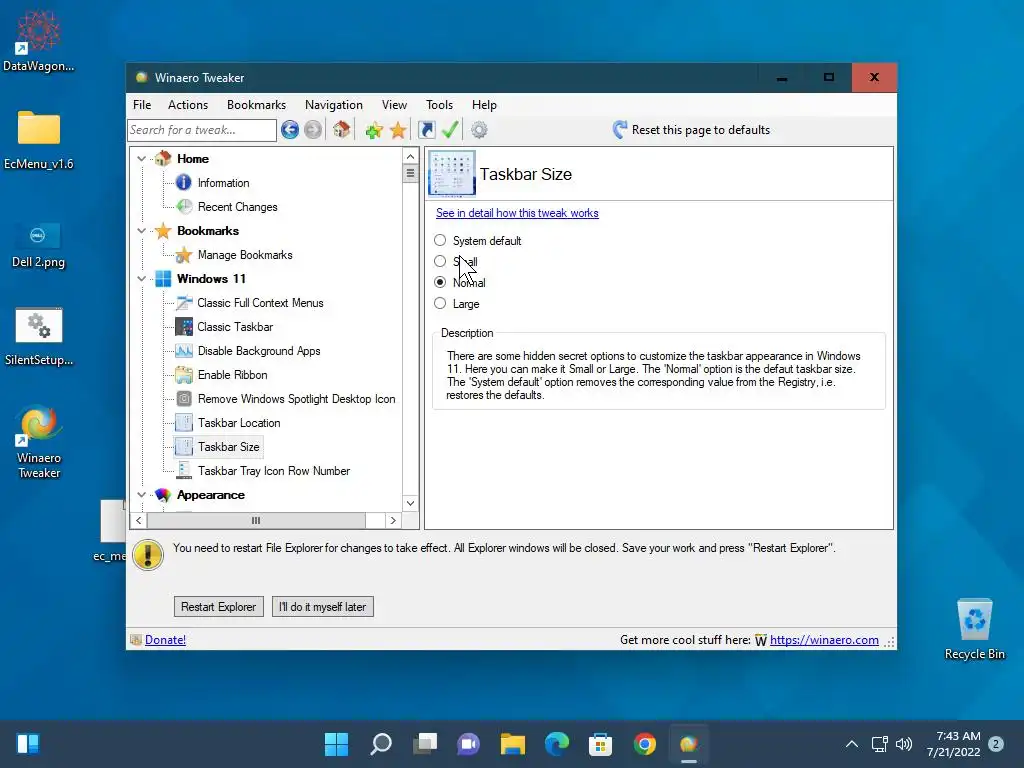The width and height of the screenshot is (1024, 768).
Task: Click I'll do it myself later
Action: pos(323,607)
